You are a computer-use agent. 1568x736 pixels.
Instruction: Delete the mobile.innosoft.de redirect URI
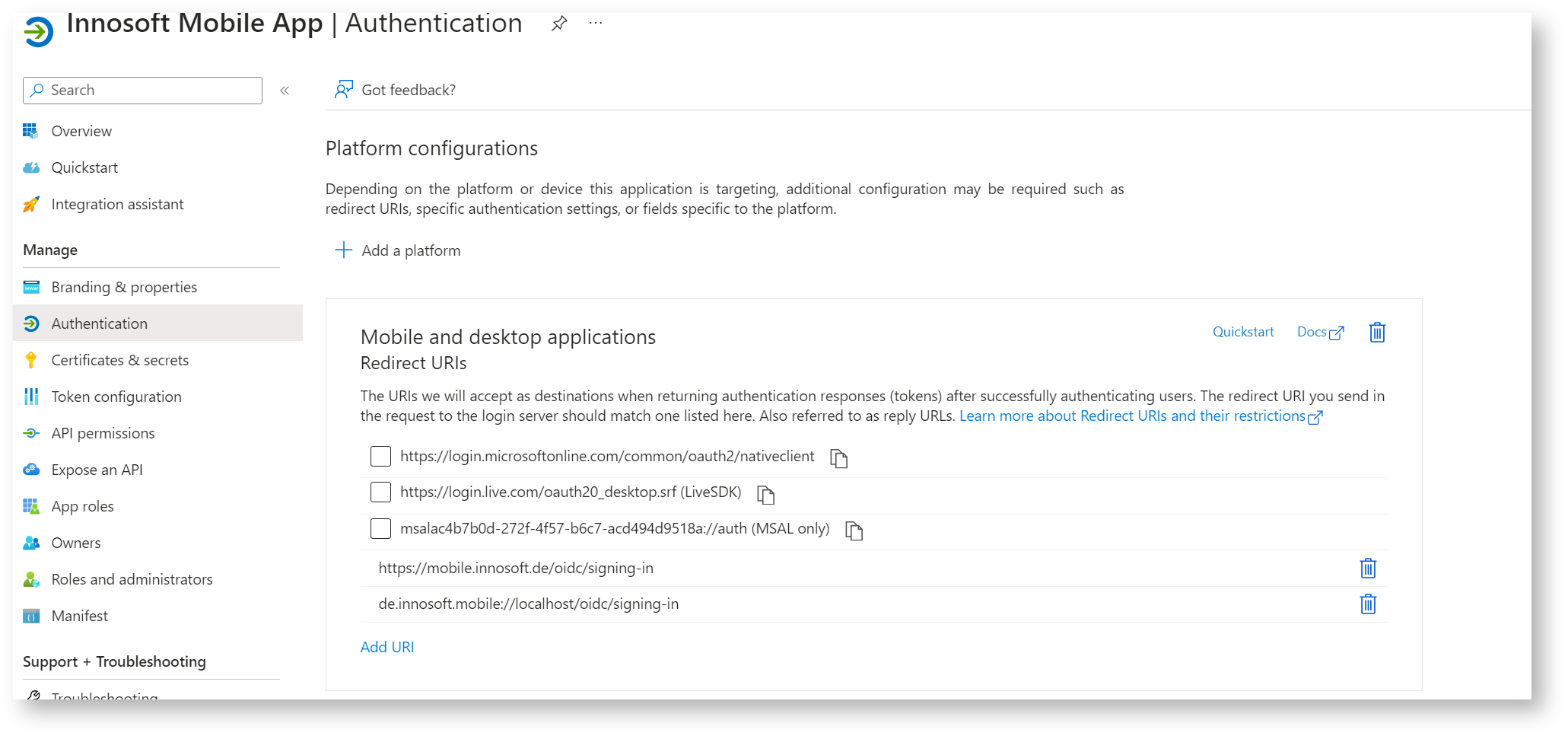(1367, 569)
